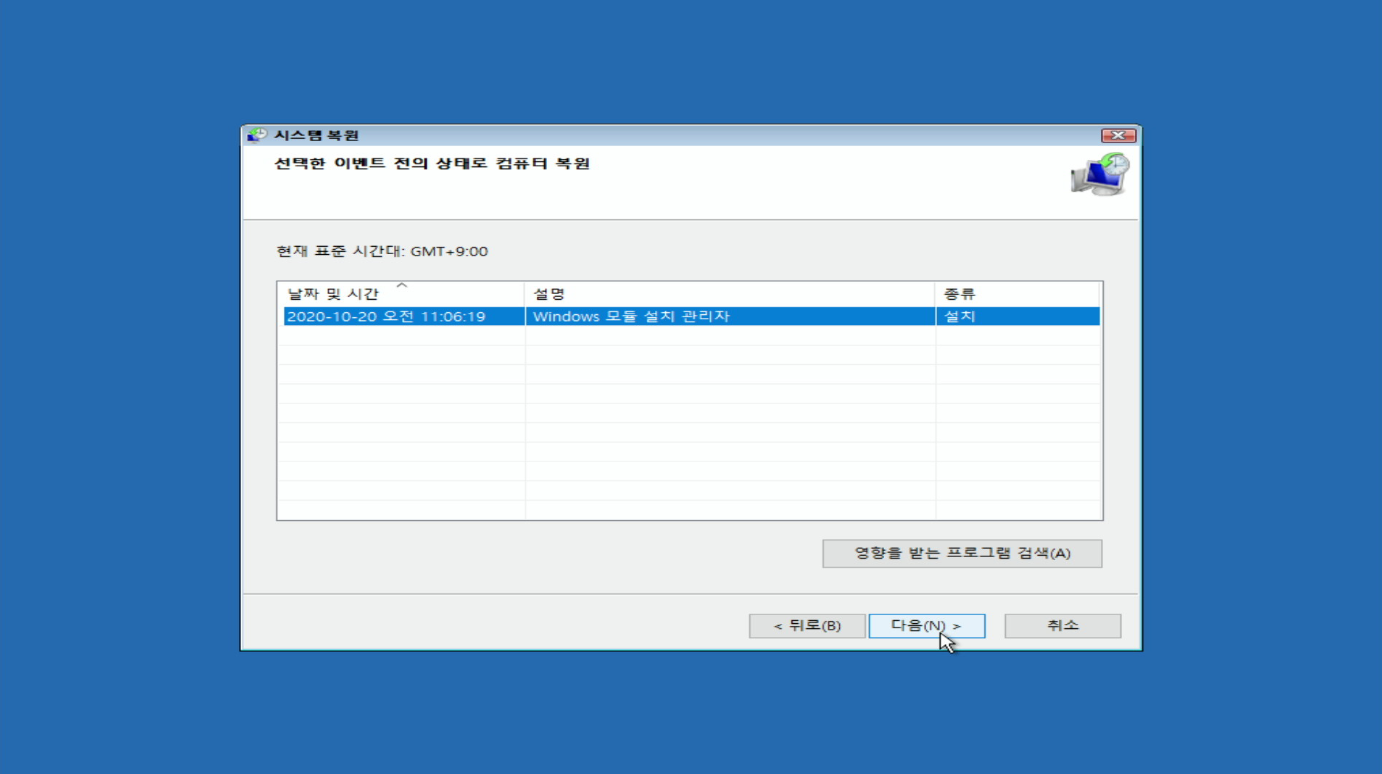Click the 설명 column header
This screenshot has width=1382, height=774.
click(730, 294)
